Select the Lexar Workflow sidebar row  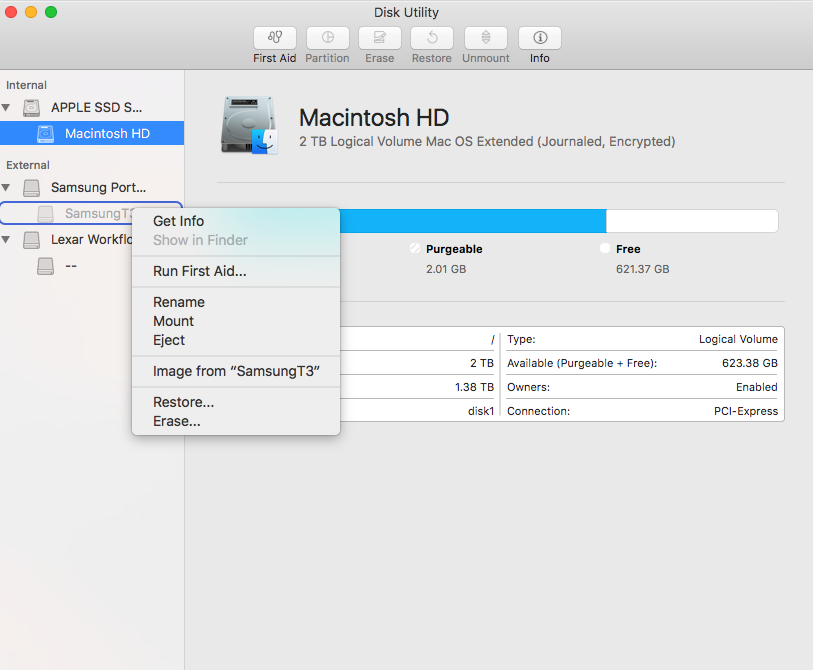pyautogui.click(x=66, y=240)
